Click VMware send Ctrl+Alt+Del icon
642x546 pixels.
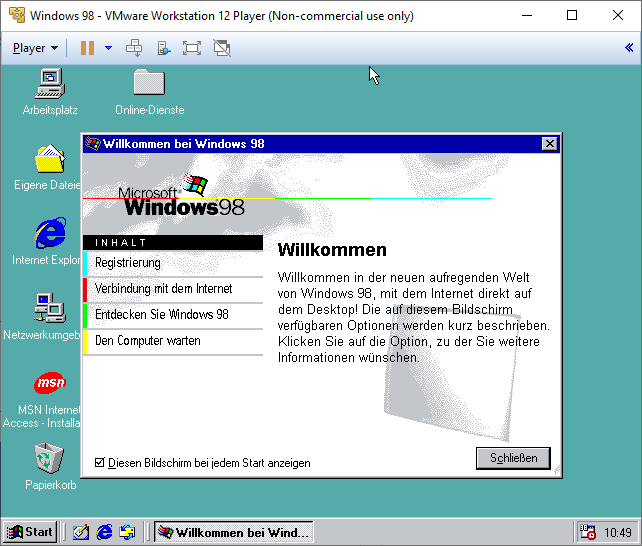134,48
